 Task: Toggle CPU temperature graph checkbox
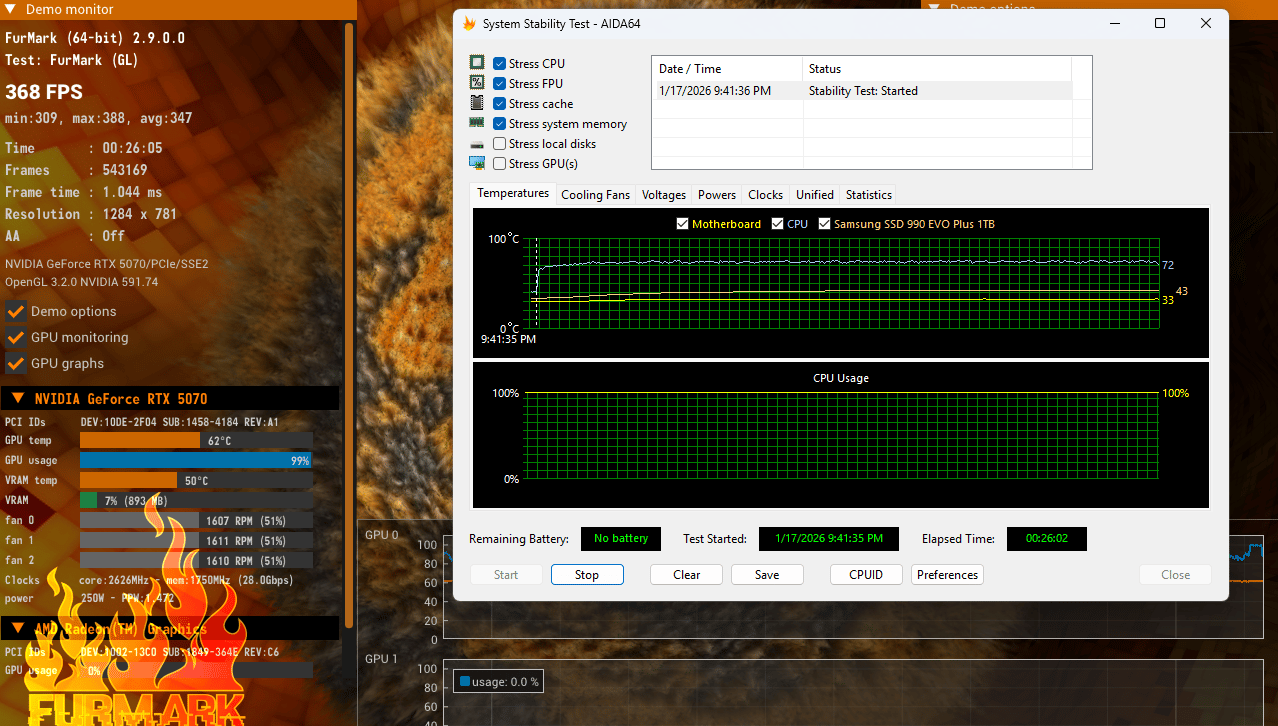pyautogui.click(x=778, y=224)
